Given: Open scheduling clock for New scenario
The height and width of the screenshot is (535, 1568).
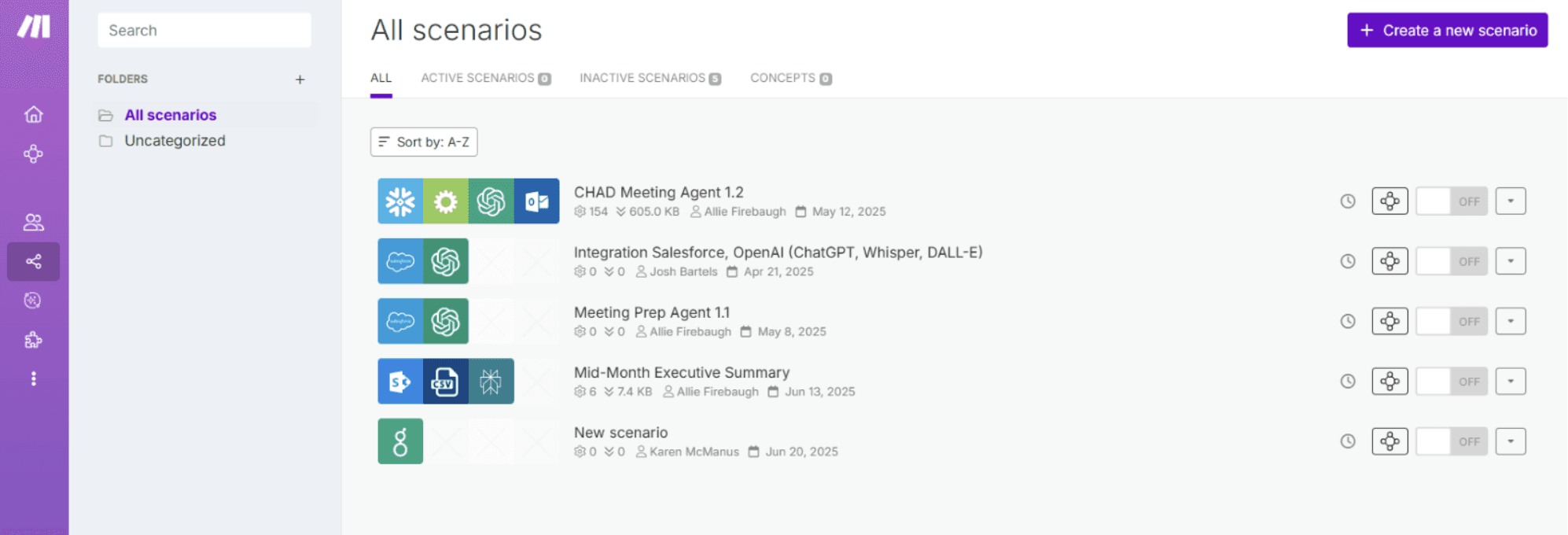Looking at the screenshot, I should tap(1348, 441).
